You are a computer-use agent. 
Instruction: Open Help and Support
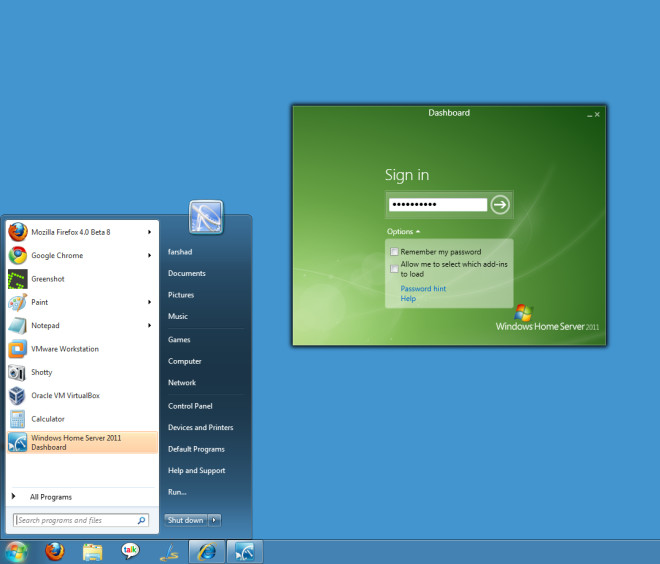(196, 471)
